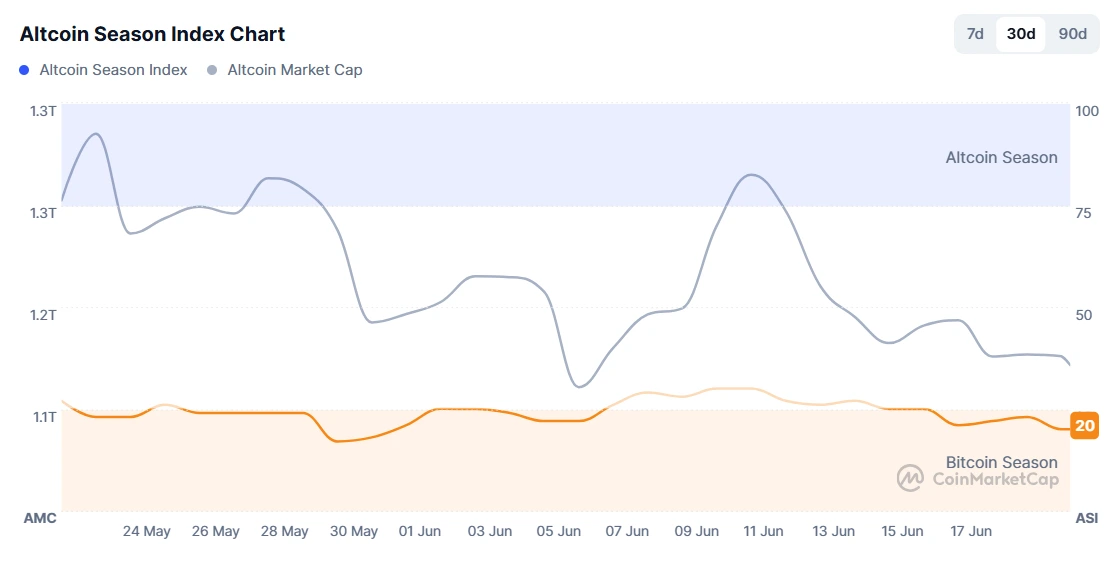Click the 24 May date label
Viewport: 1110px width, 584px height.
[147, 531]
